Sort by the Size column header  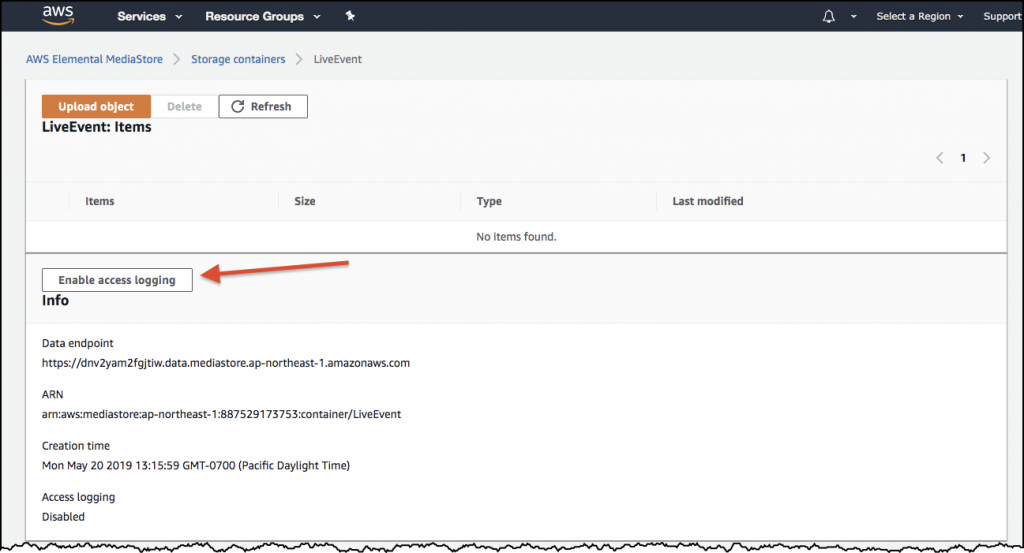[x=305, y=201]
